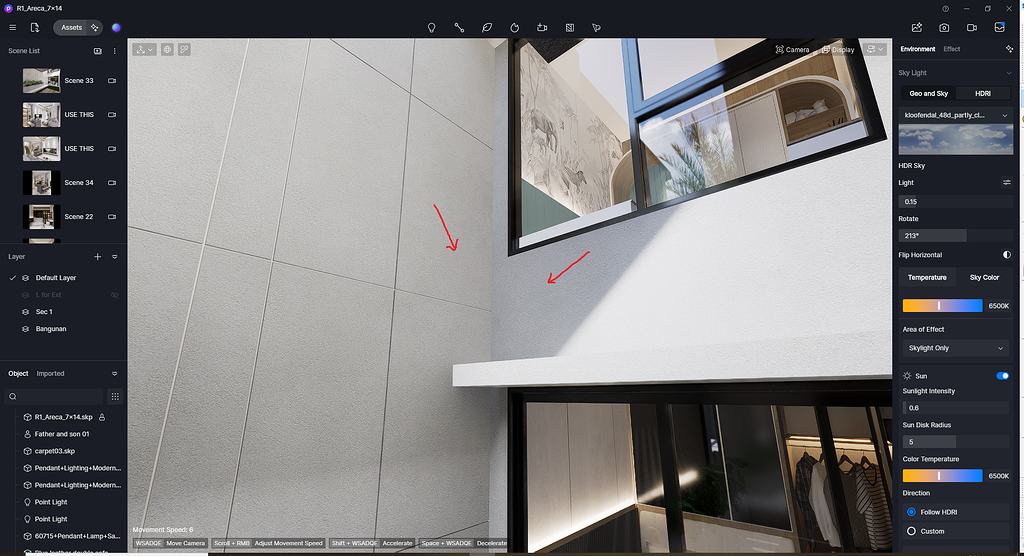This screenshot has height=556, width=1024.
Task: Click the globe coordinate icon in viewport
Action: click(x=167, y=50)
